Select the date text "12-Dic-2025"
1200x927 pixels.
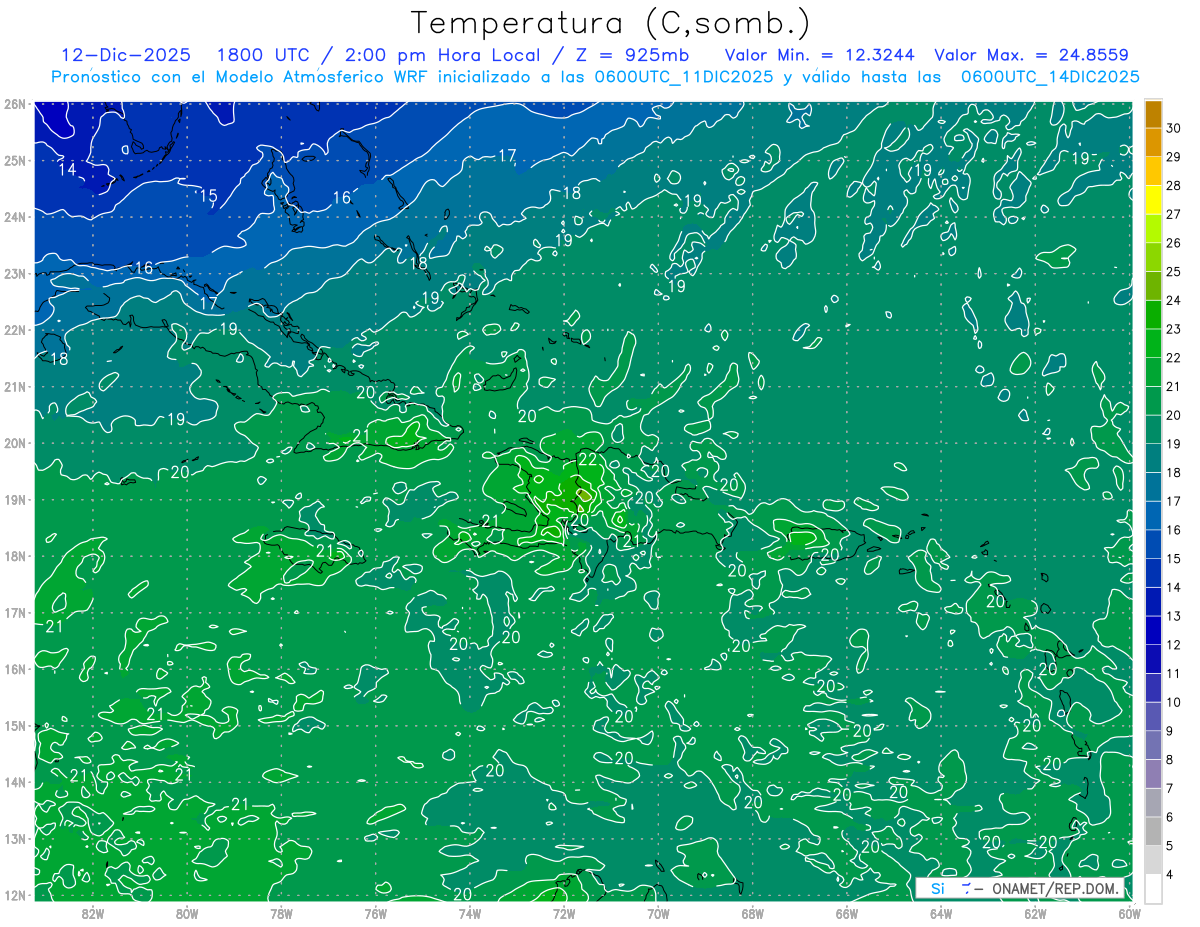(x=126, y=55)
